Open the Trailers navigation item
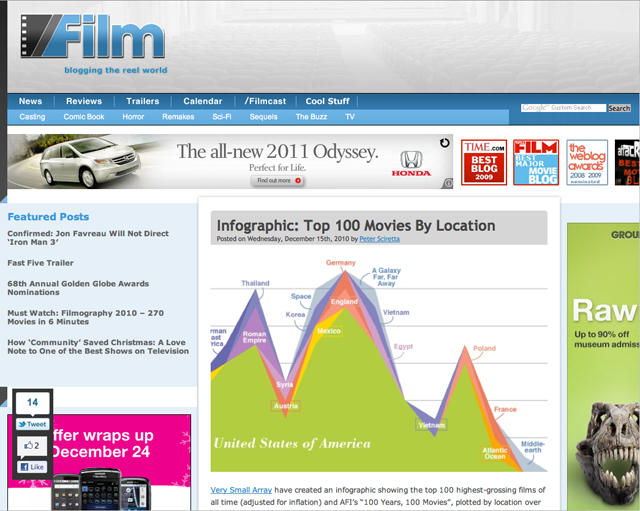 [143, 101]
